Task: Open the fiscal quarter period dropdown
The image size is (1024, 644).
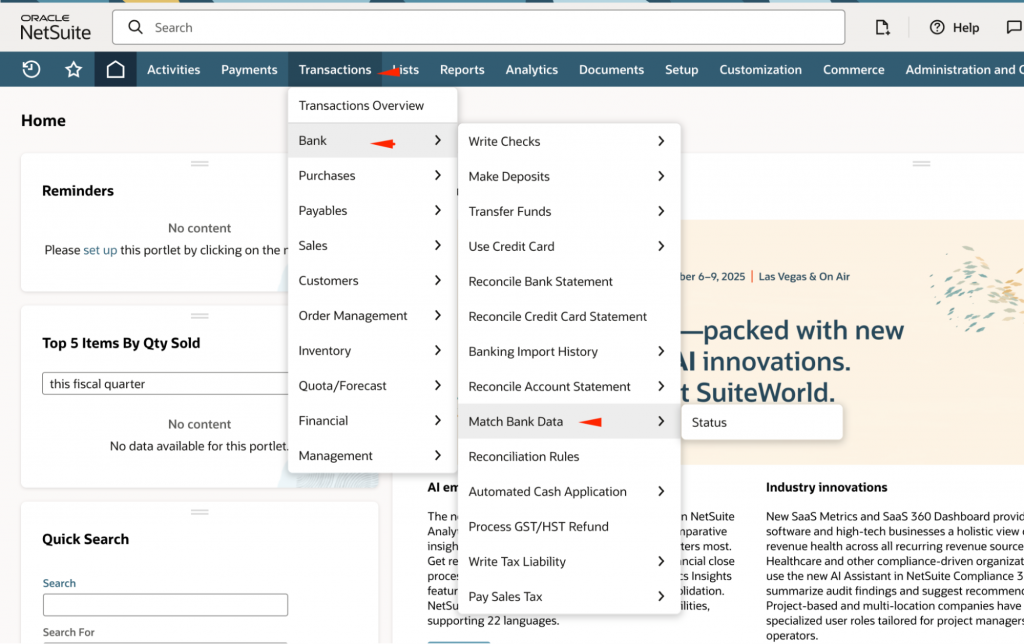Action: pyautogui.click(x=166, y=384)
